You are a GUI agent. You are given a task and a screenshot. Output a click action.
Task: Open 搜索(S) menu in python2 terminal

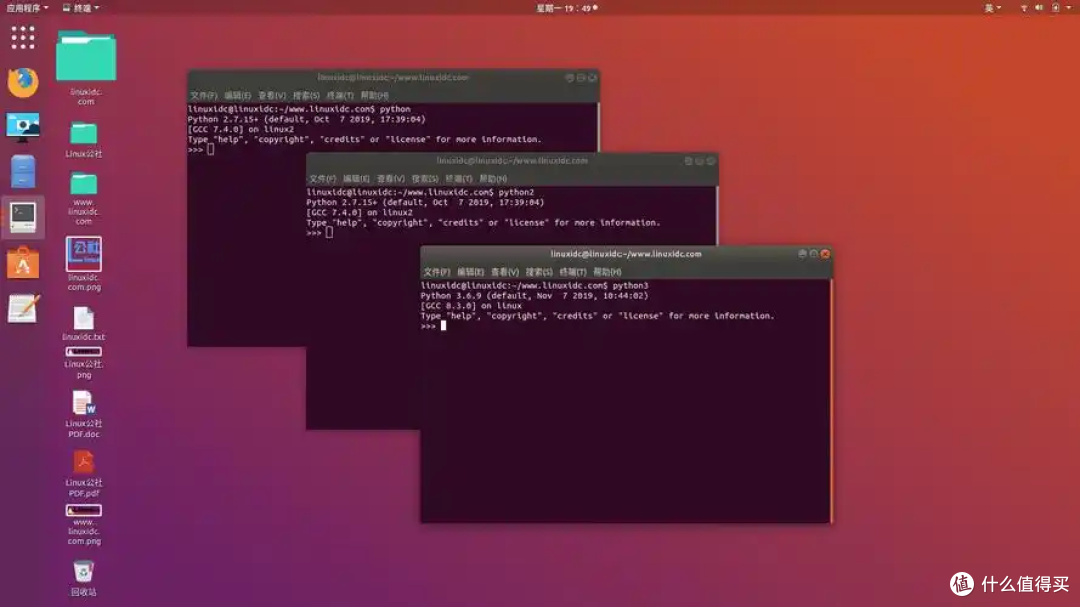[x=424, y=178]
